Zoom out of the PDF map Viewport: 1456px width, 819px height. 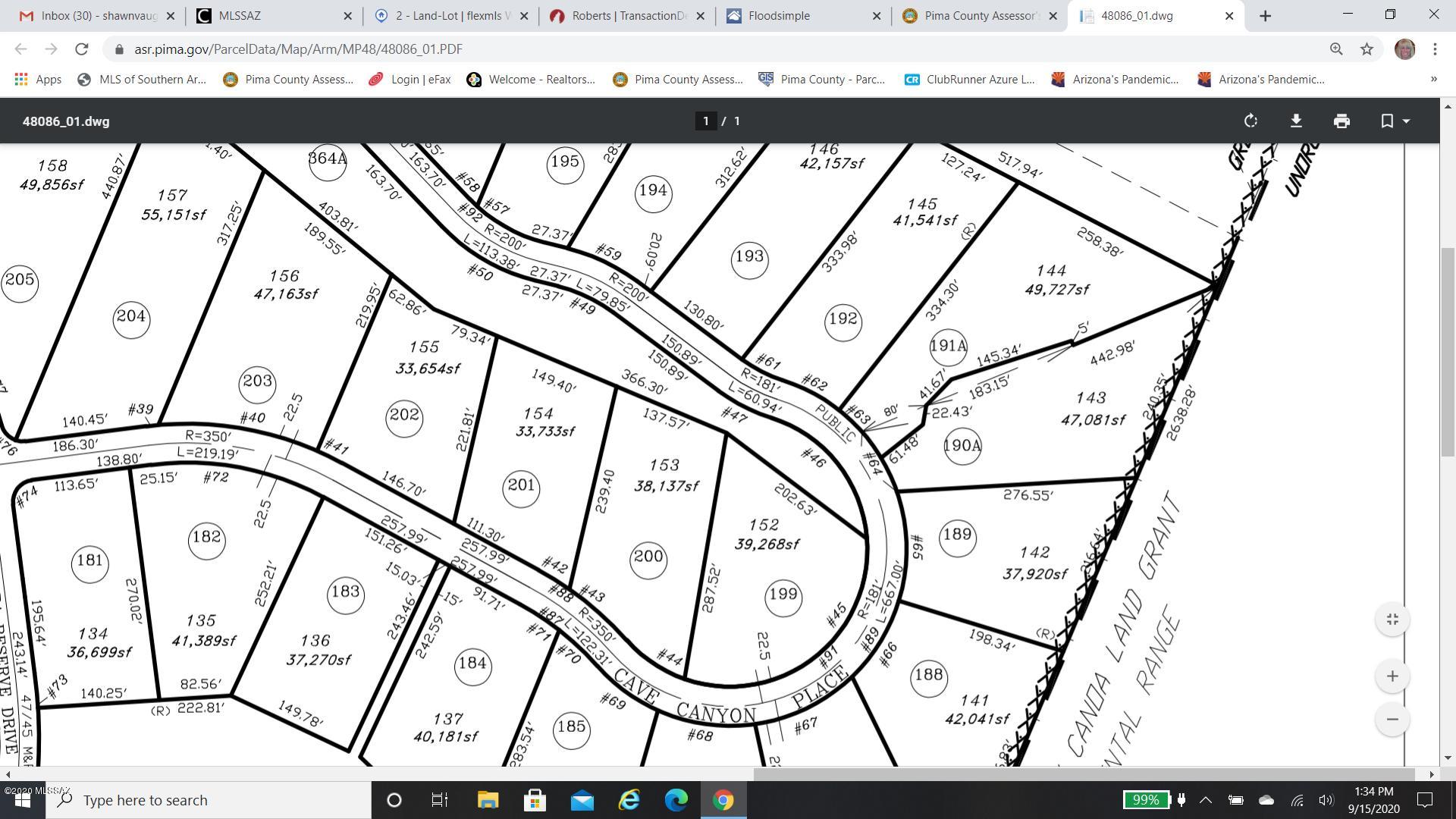click(x=1392, y=719)
